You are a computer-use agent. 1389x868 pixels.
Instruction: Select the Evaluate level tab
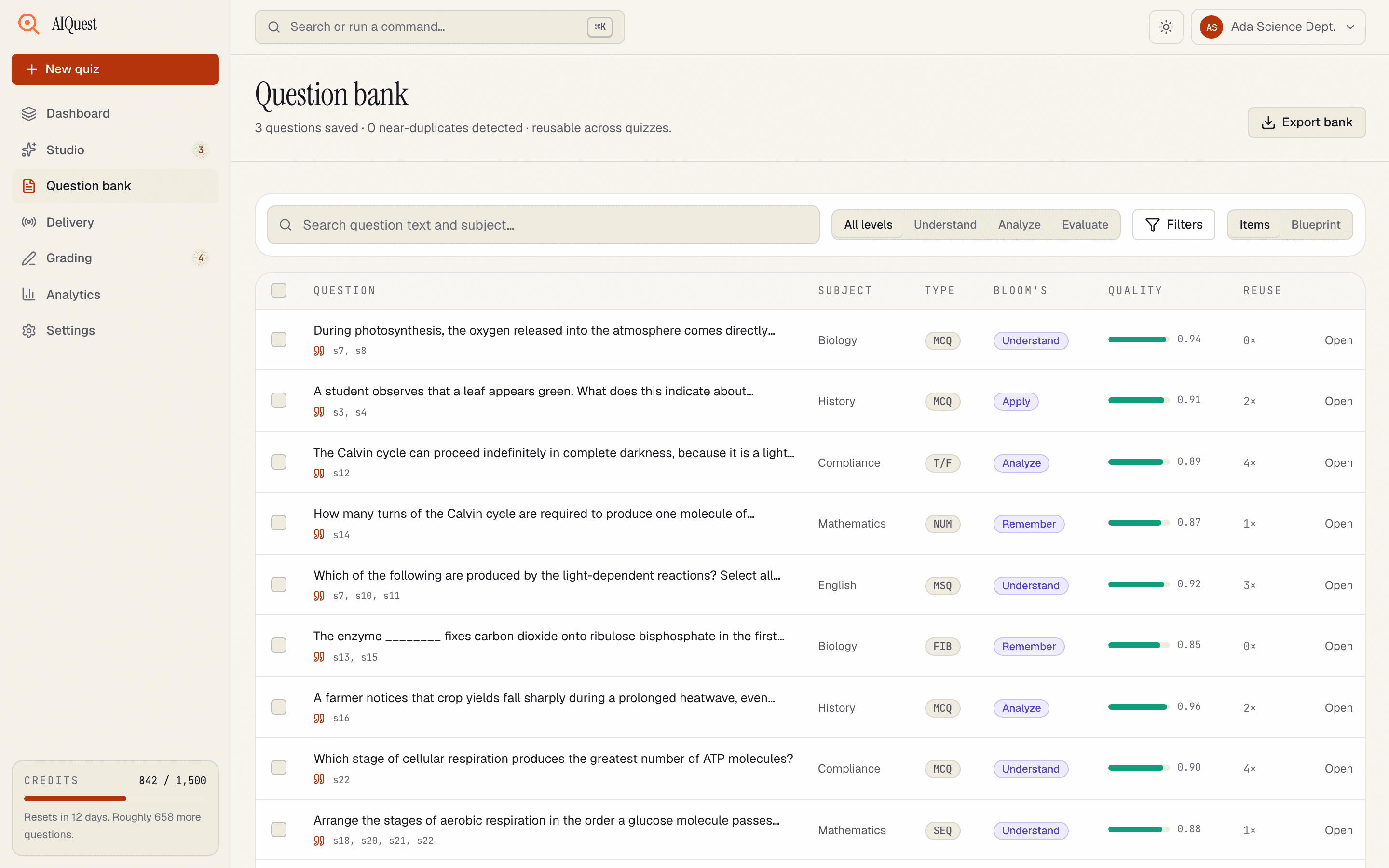pyautogui.click(x=1085, y=225)
